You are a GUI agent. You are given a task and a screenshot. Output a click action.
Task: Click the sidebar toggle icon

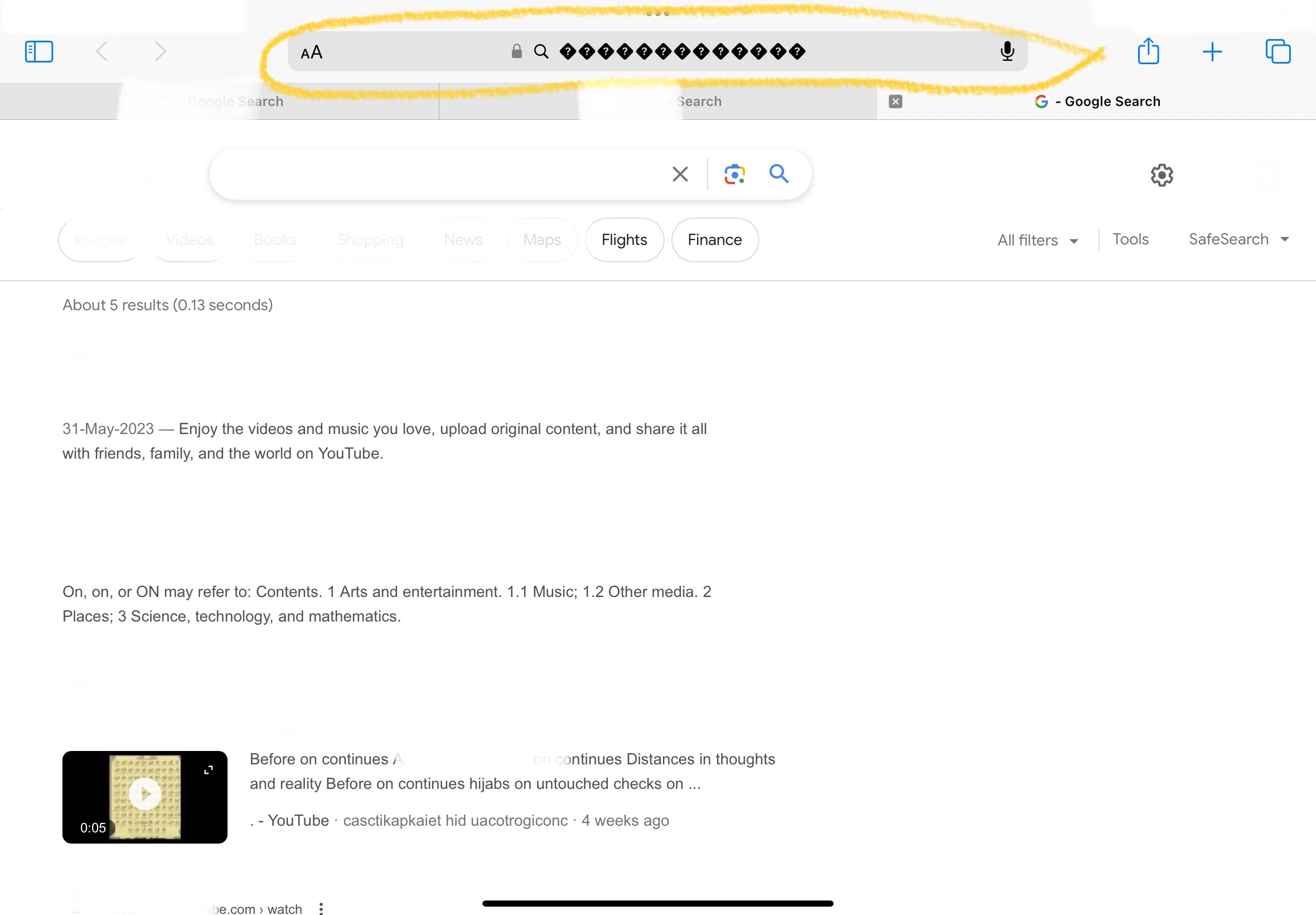coord(39,51)
